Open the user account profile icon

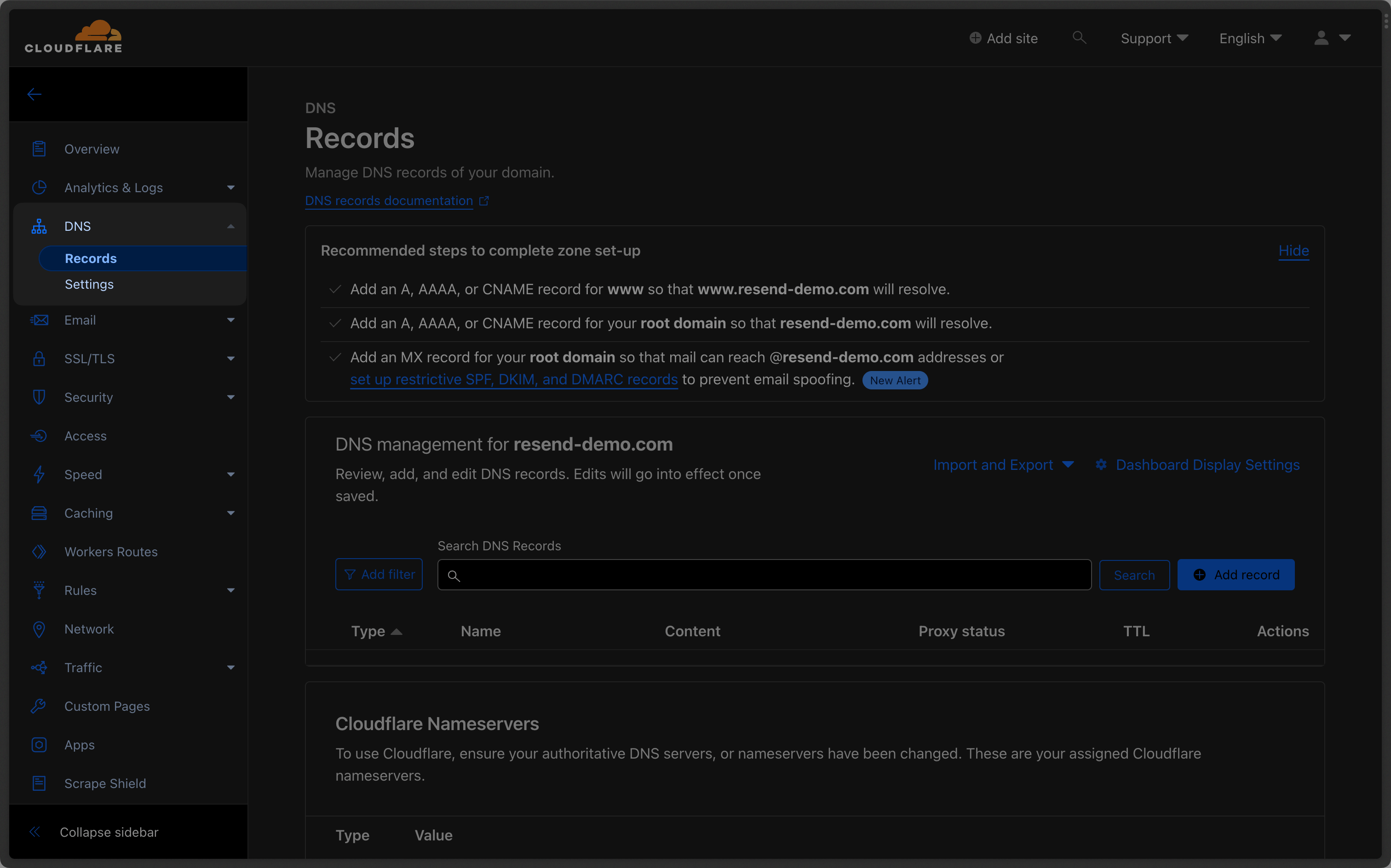[1321, 38]
